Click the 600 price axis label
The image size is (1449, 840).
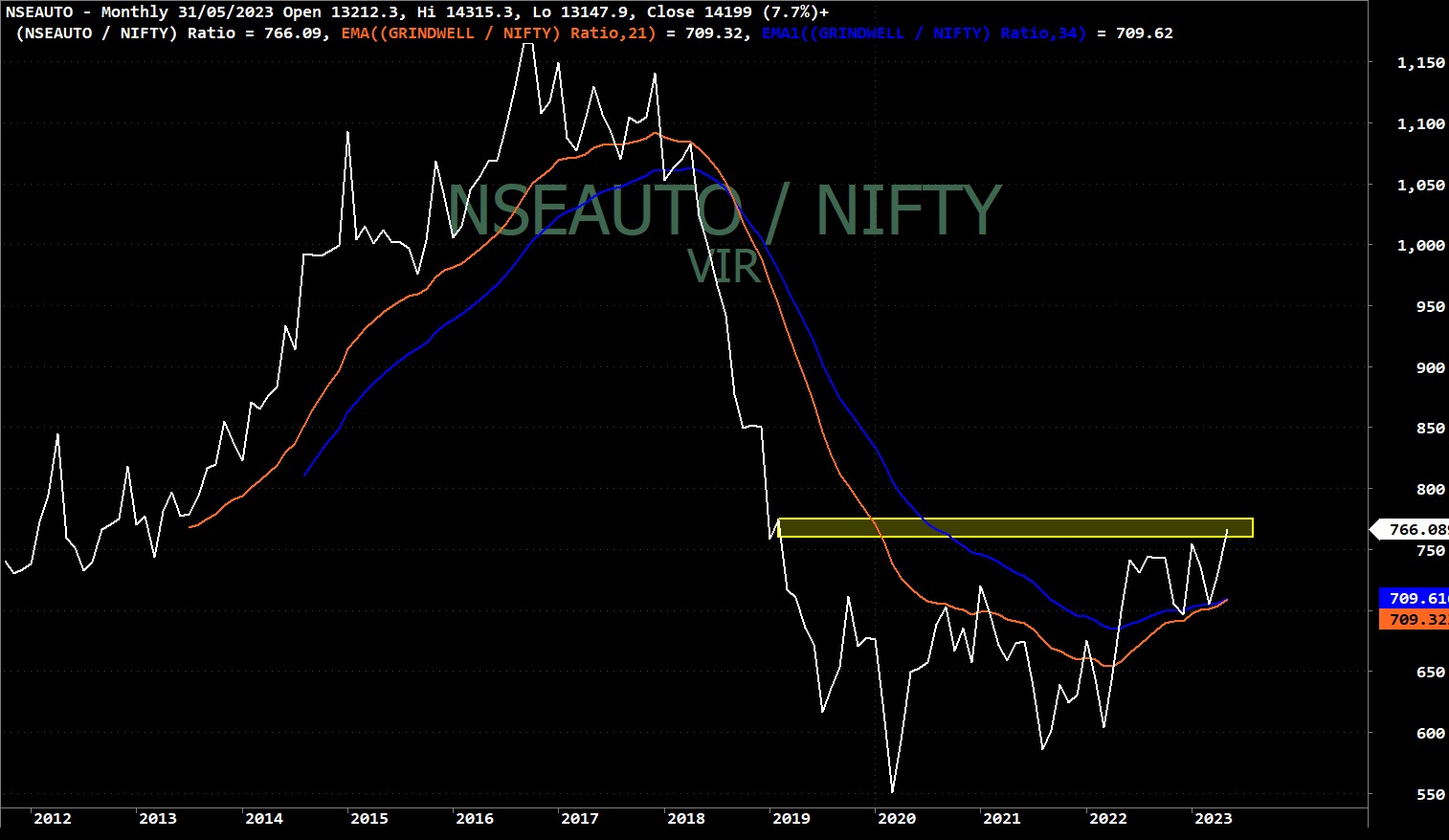click(x=1431, y=733)
